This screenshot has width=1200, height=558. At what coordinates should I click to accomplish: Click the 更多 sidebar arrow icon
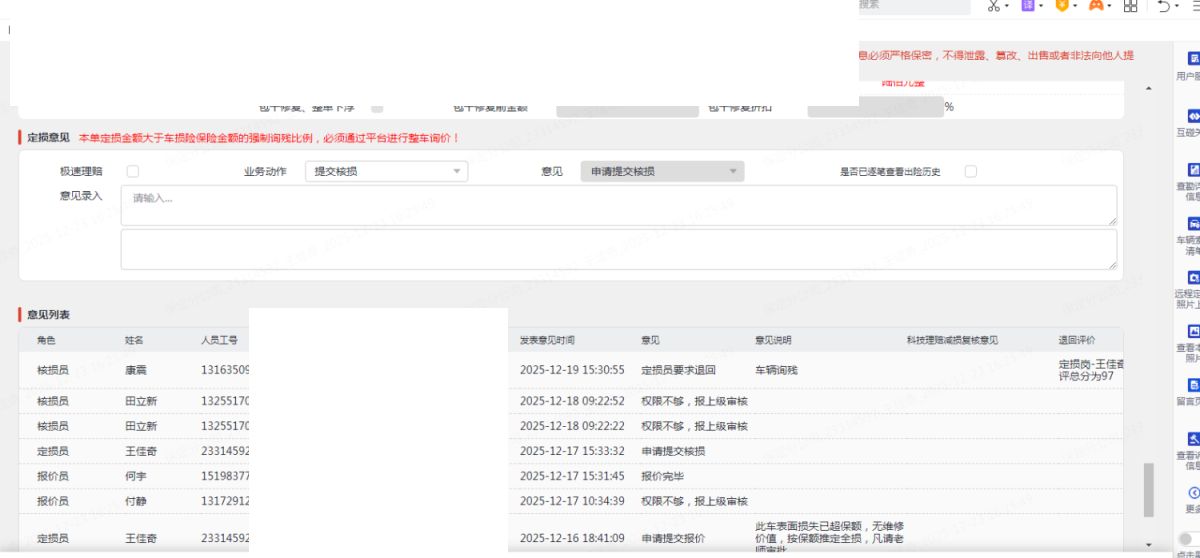point(1193,493)
